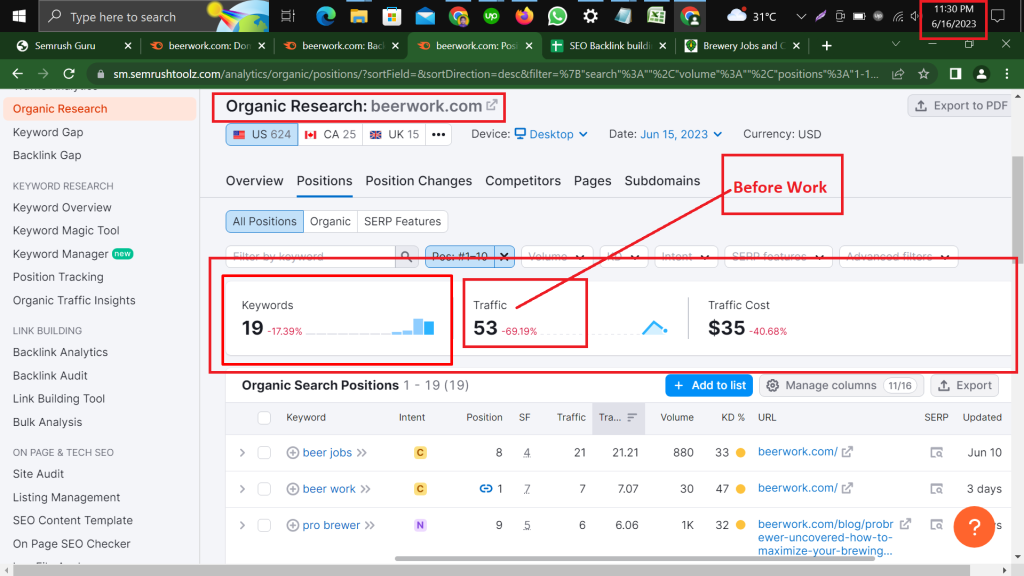The width and height of the screenshot is (1024, 576).
Task: Switch to the All Positions filter
Action: (264, 221)
